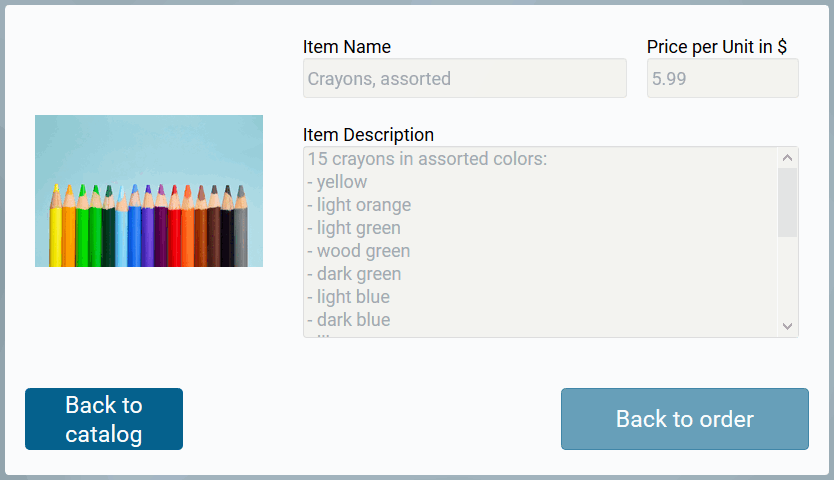The image size is (834, 480).
Task: Click the Item Name input field
Action: 464,78
